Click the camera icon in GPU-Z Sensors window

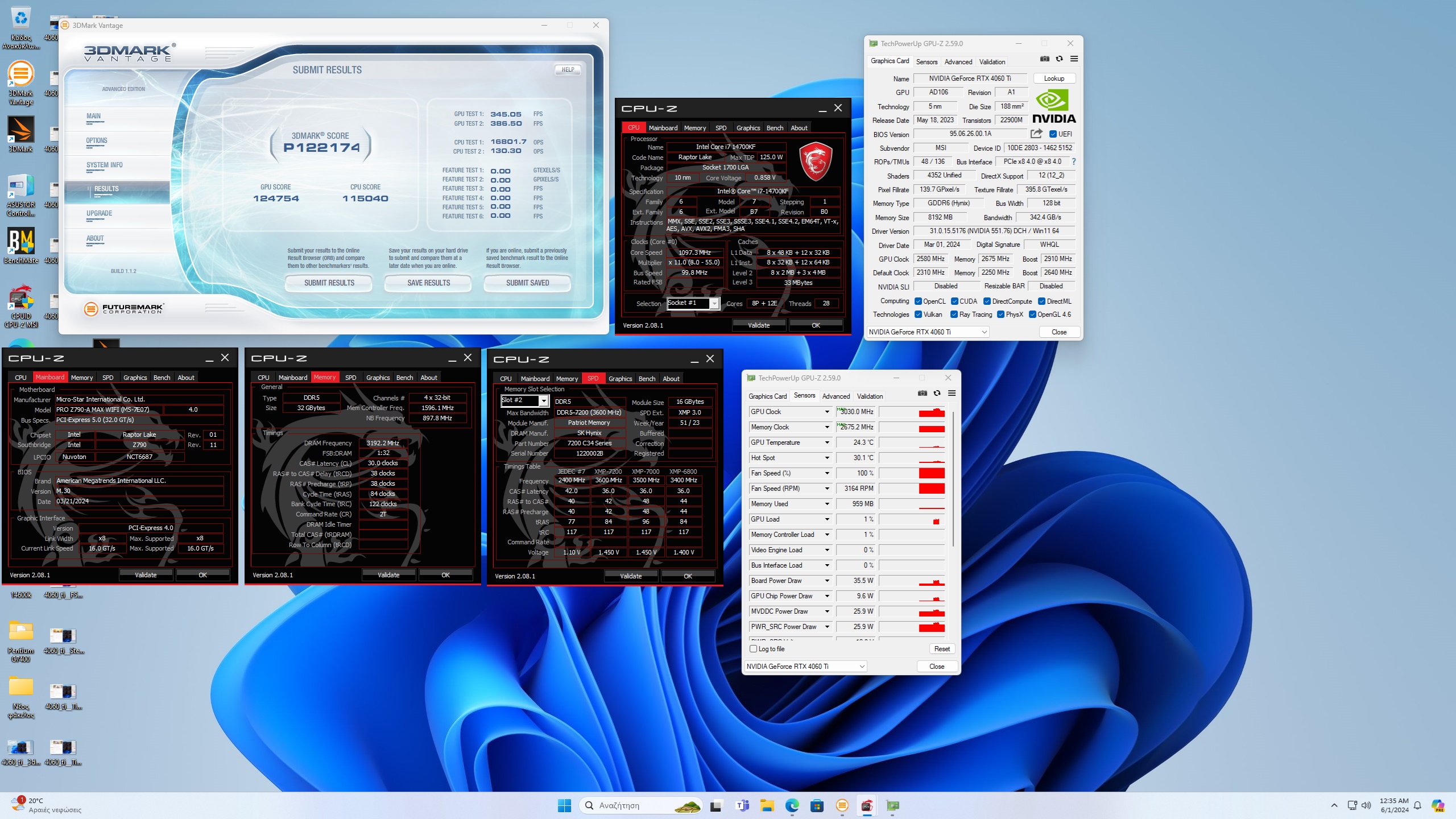(923, 394)
